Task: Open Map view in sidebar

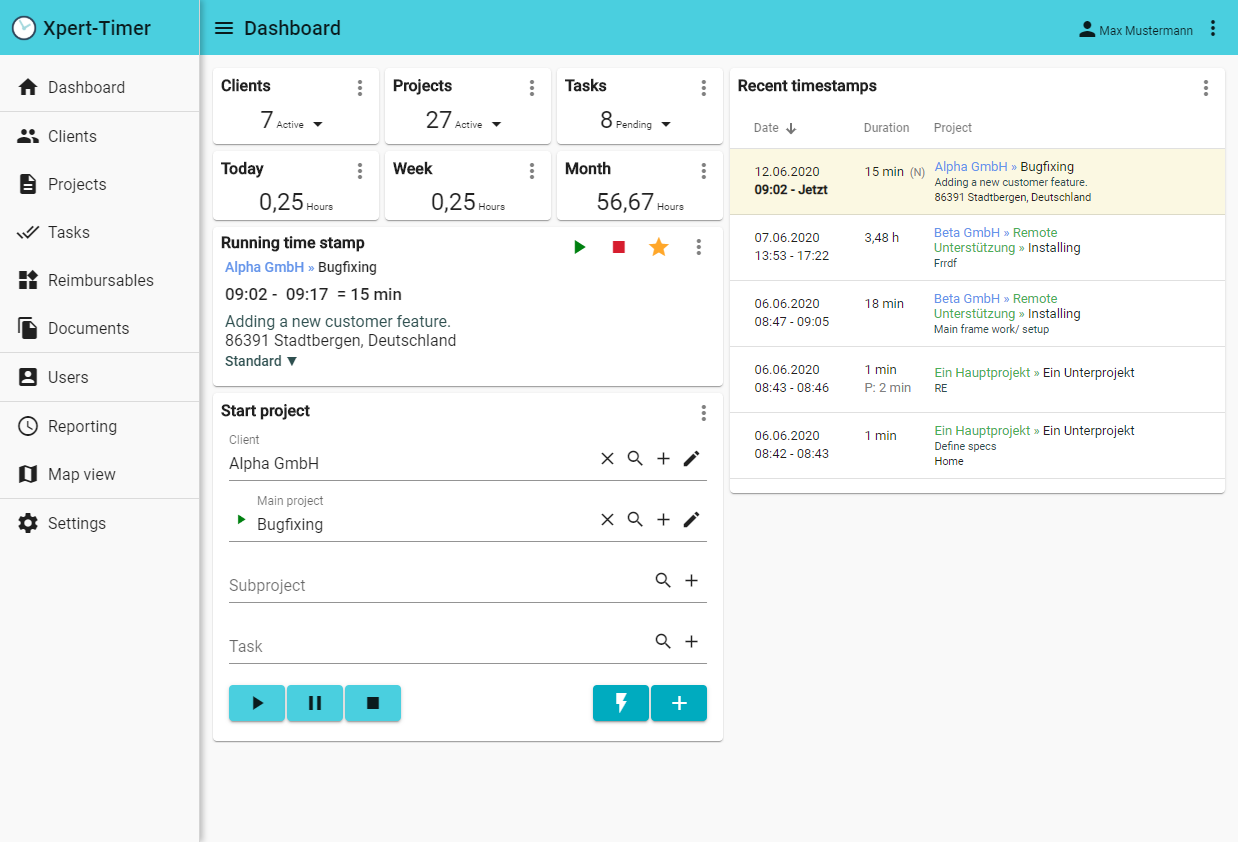Action: click(x=100, y=474)
